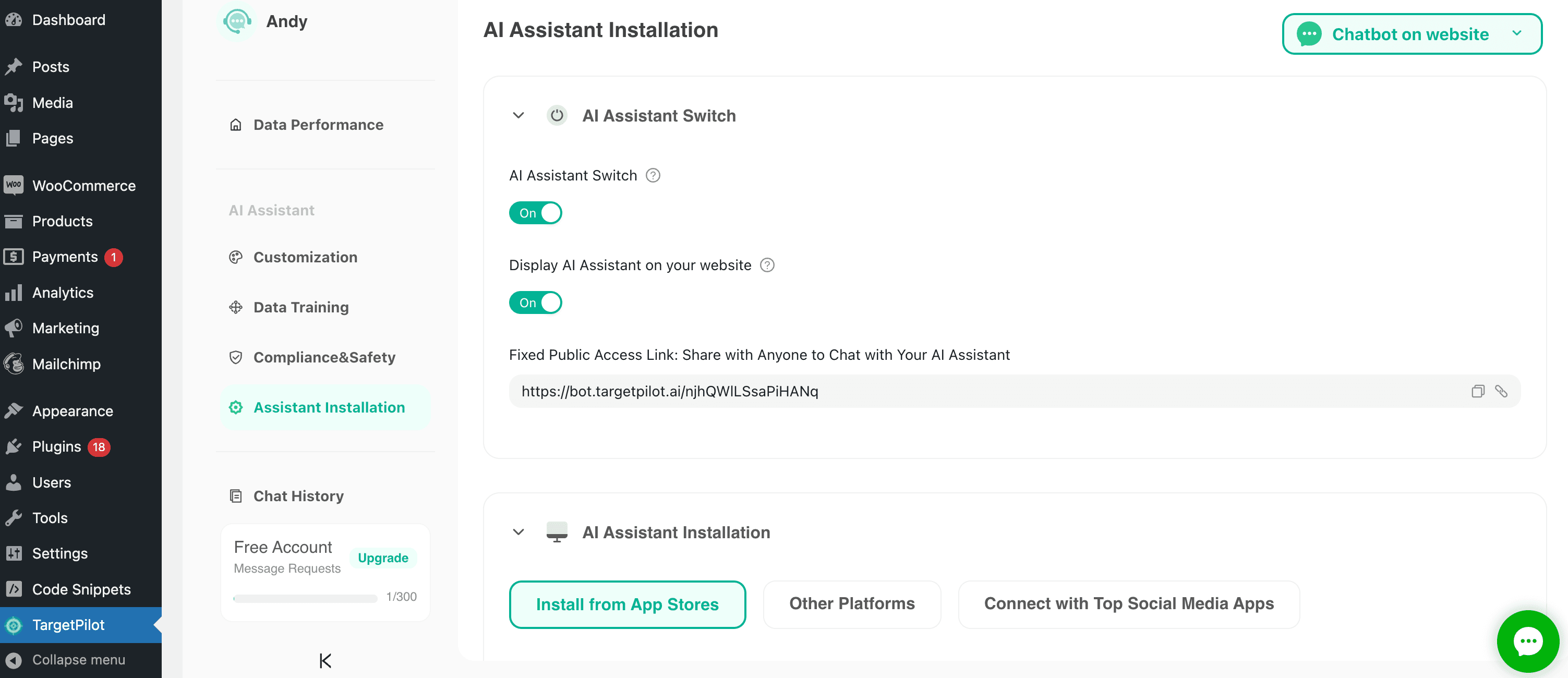
Task: Click the public access link field
Action: pos(1014,391)
